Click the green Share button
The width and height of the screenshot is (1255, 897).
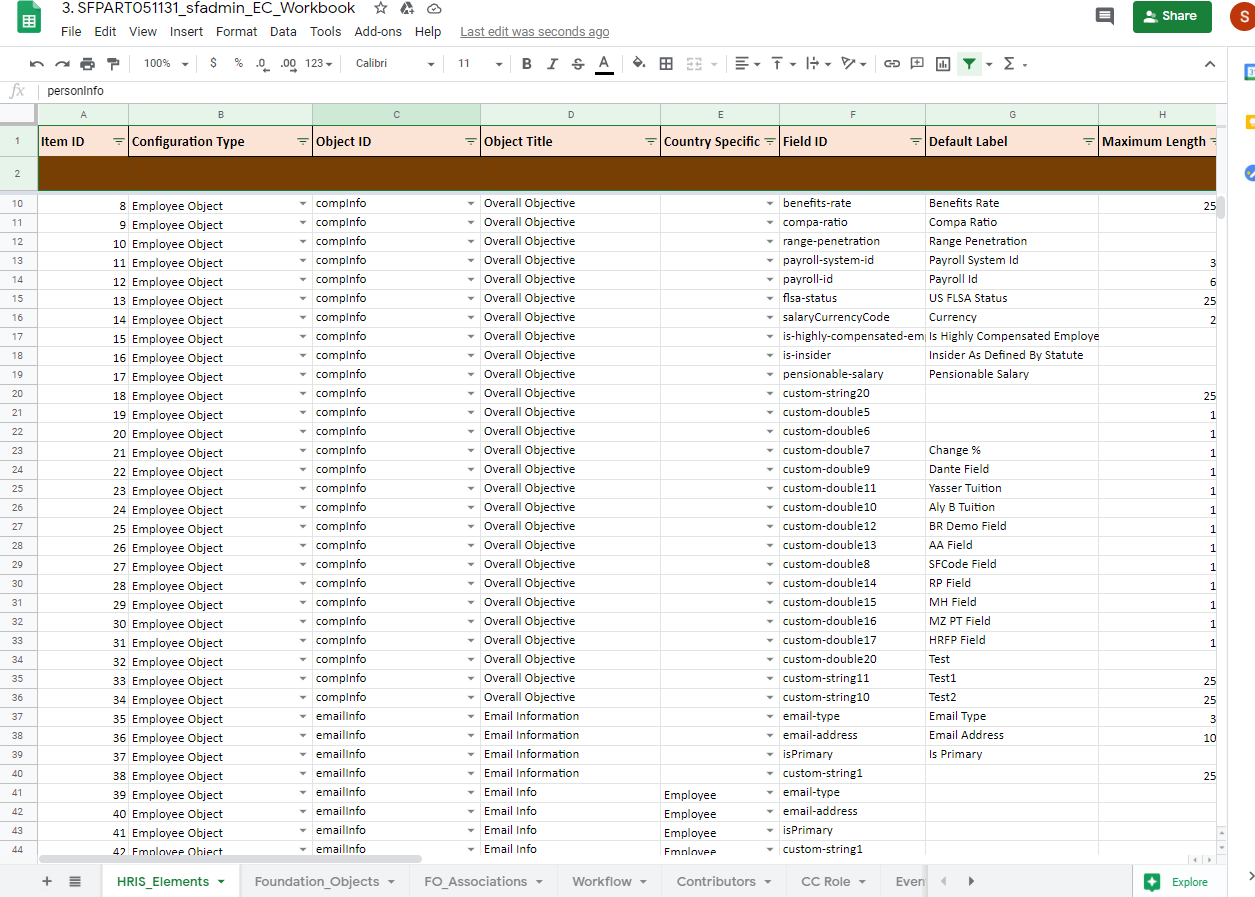pyautogui.click(x=1171, y=16)
